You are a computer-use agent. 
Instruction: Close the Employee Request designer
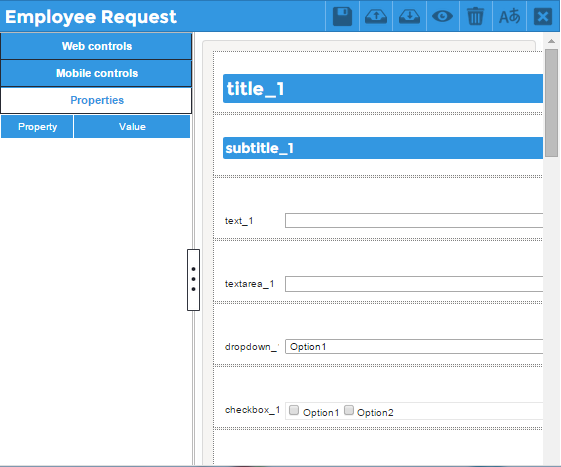(x=543, y=16)
